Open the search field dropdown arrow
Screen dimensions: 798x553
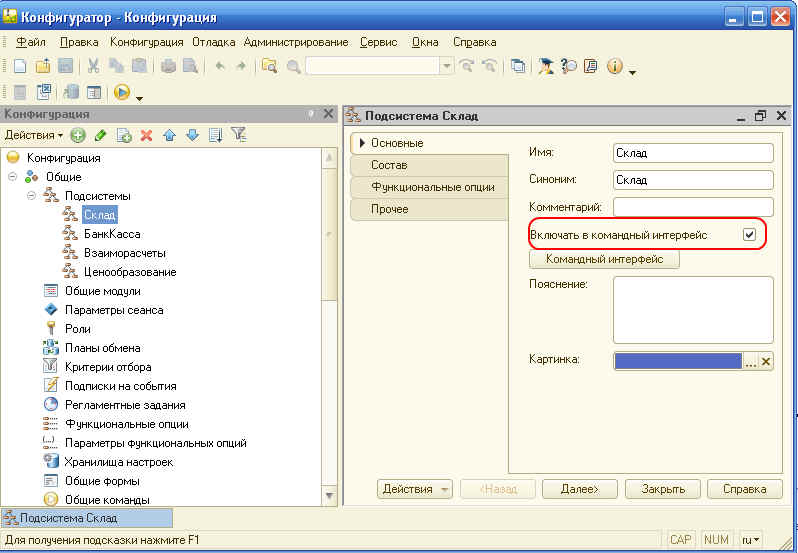(x=446, y=66)
